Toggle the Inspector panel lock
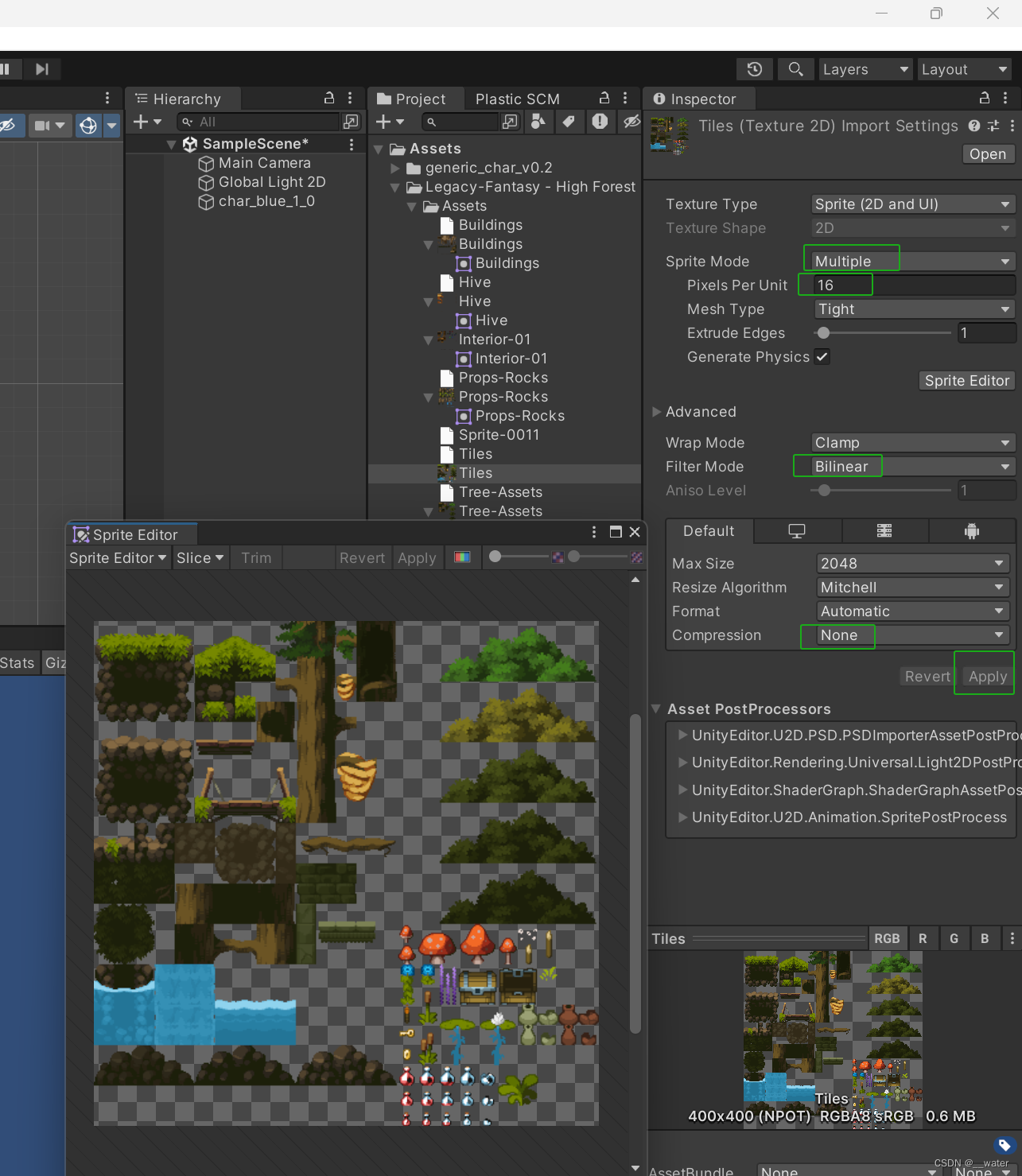This screenshot has height=1176, width=1022. tap(985, 98)
